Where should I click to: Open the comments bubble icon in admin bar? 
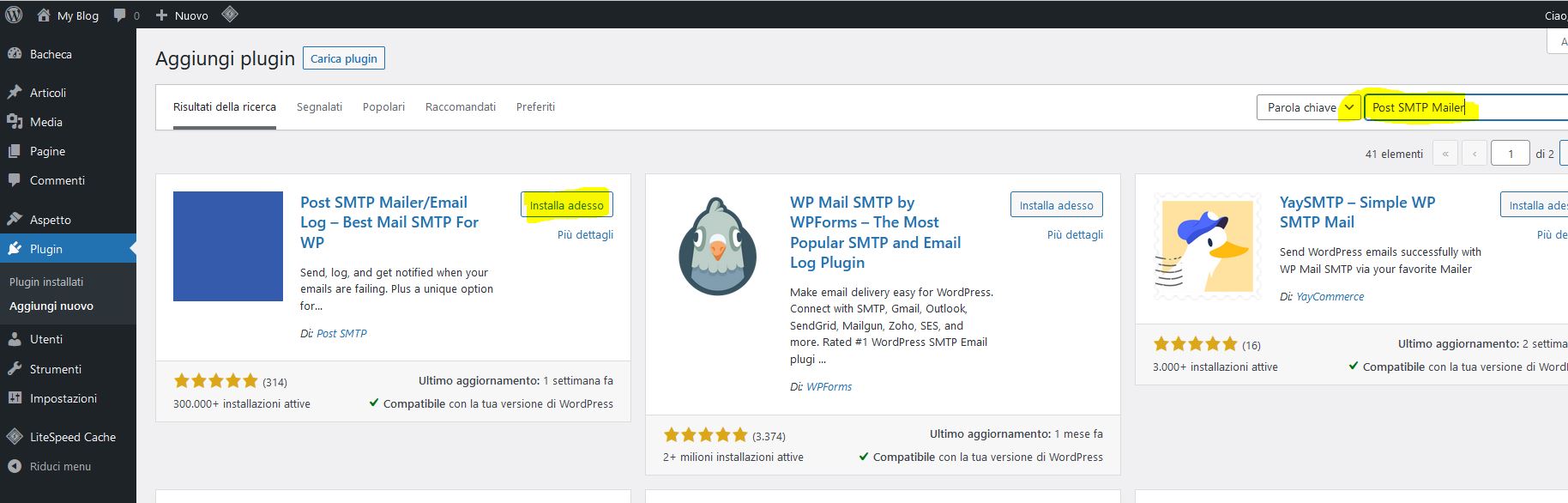(119, 15)
